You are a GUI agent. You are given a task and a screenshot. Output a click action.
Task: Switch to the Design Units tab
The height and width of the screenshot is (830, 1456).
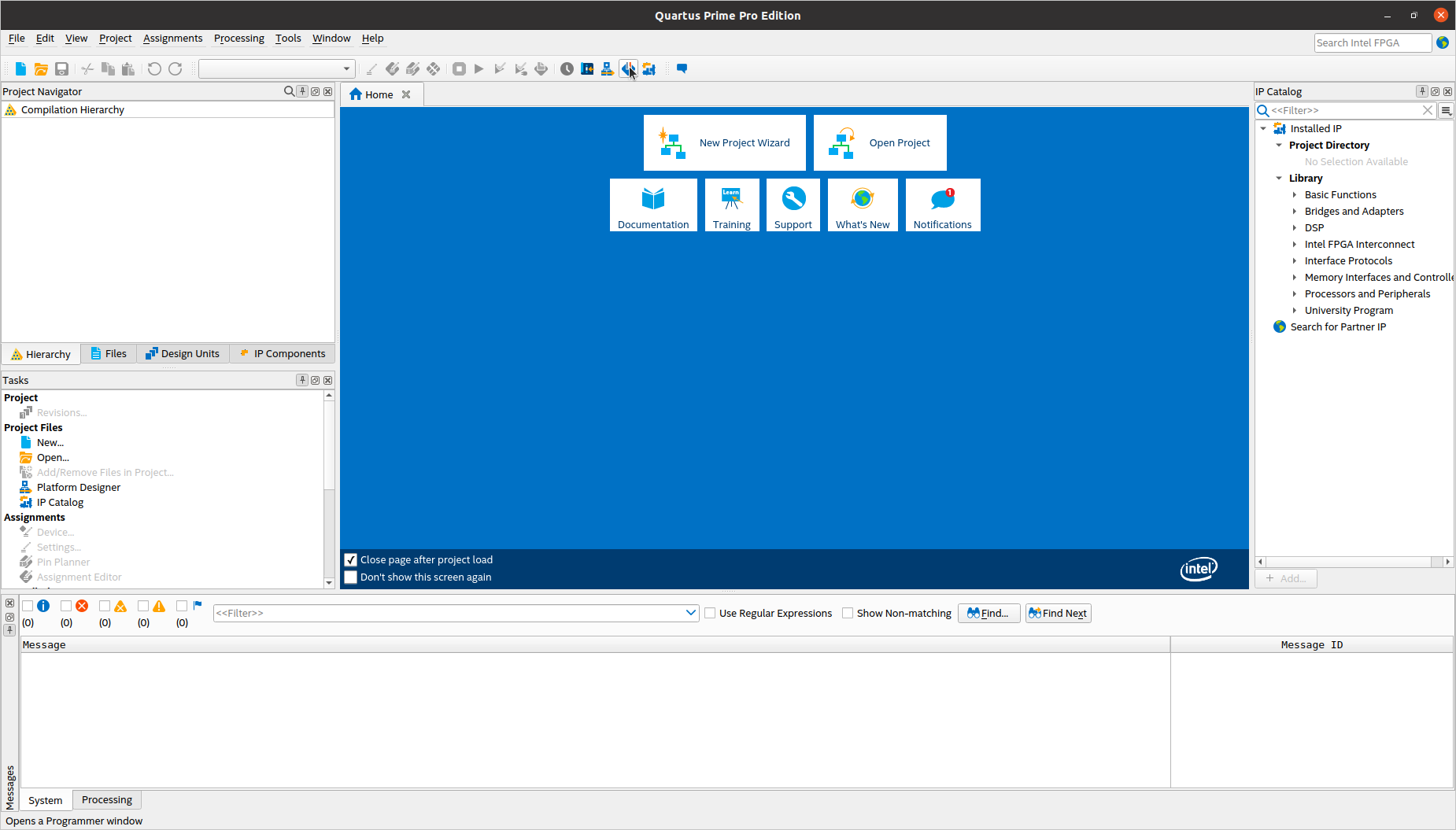coord(183,354)
